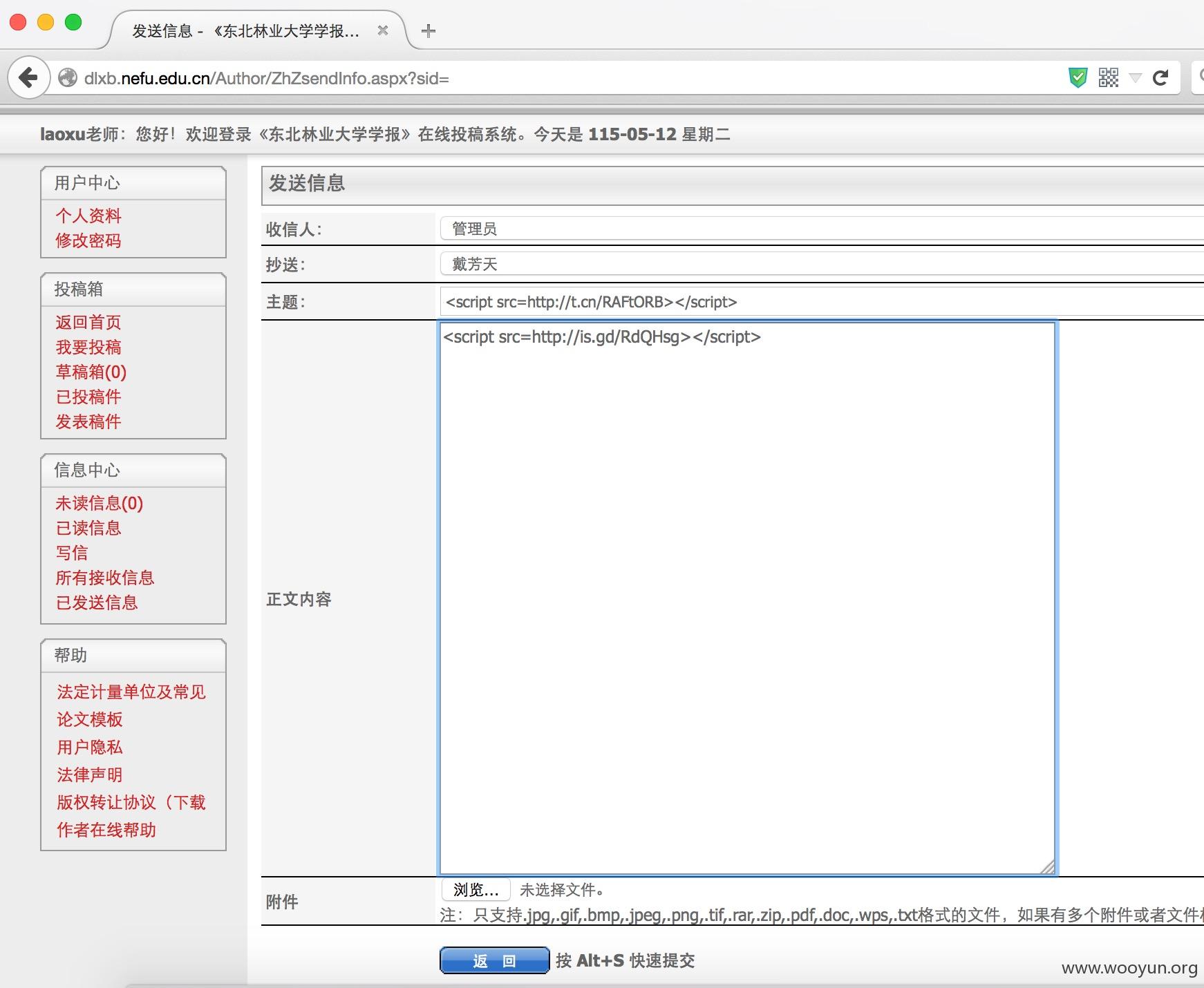Click the 未选择文件。 status text

pos(563,890)
